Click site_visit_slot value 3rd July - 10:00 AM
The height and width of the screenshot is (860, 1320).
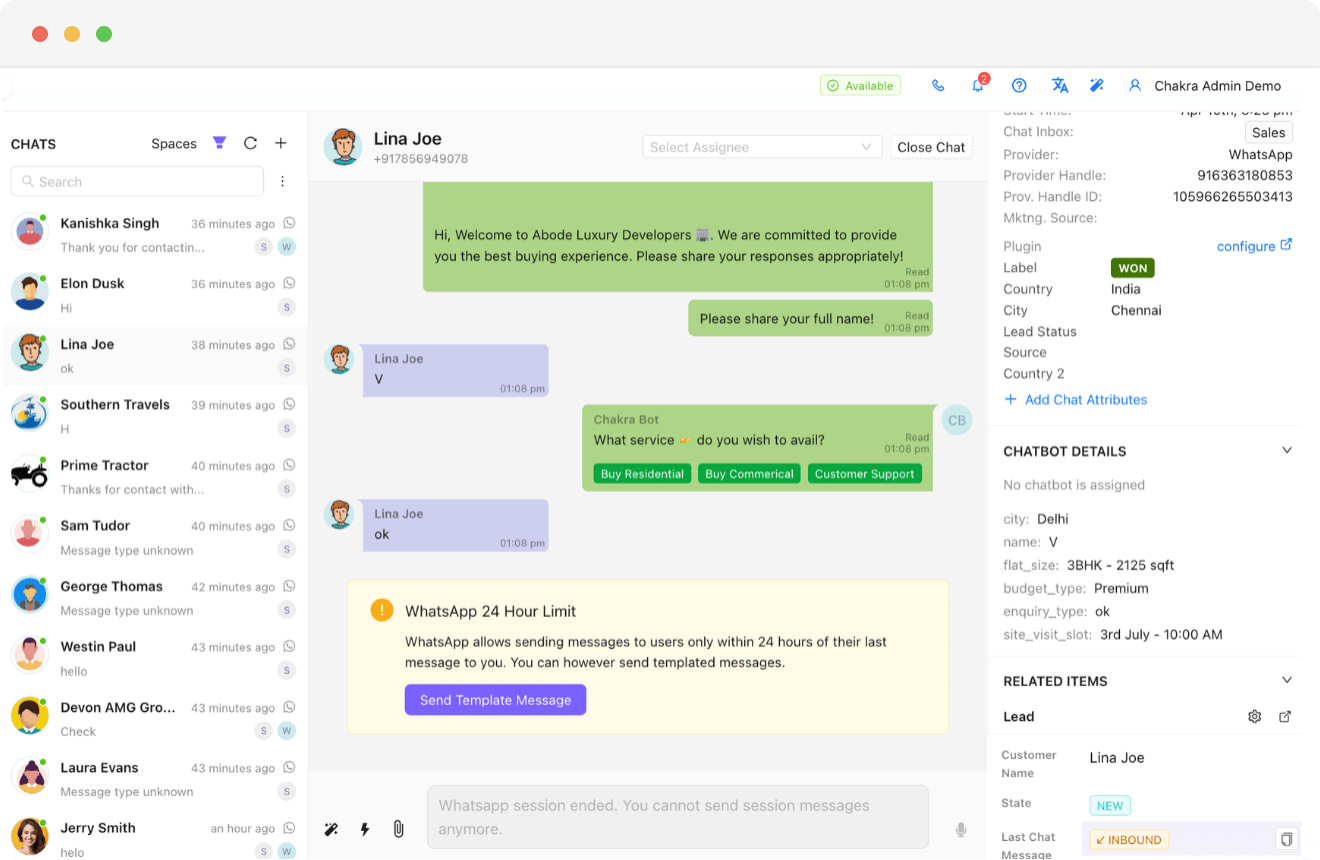pyautogui.click(x=1161, y=635)
